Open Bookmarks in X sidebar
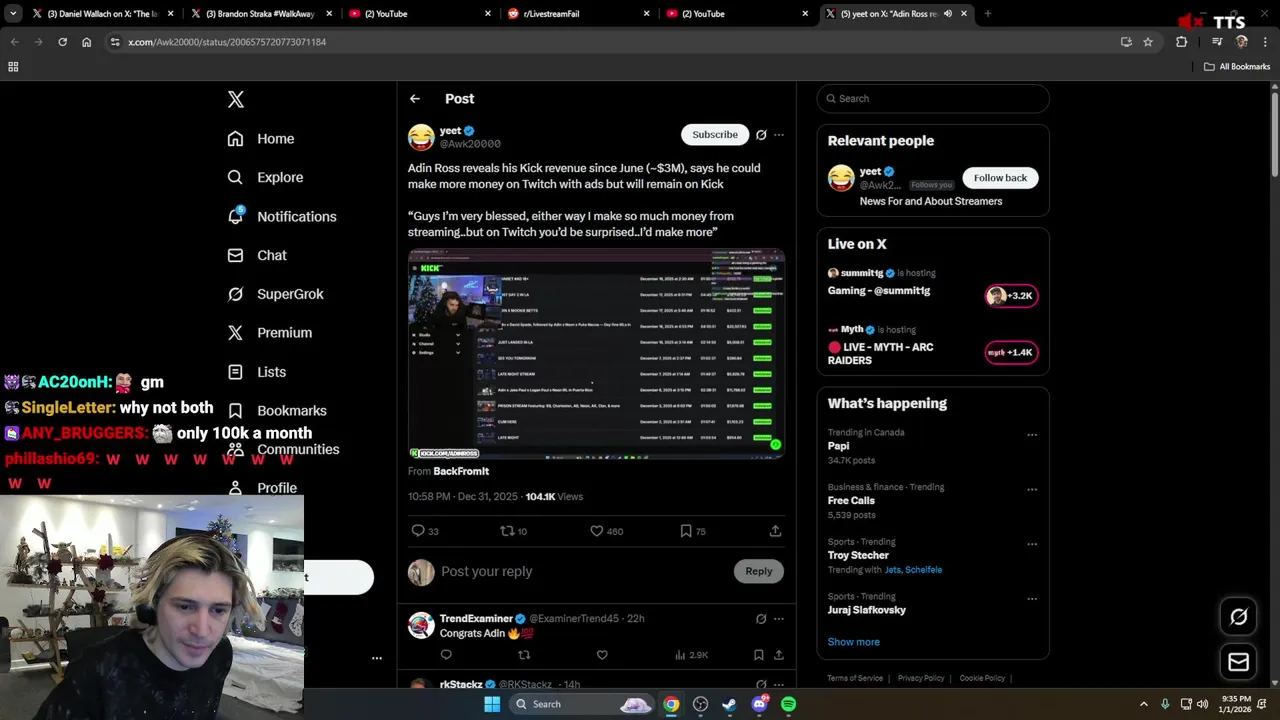 coord(277,411)
